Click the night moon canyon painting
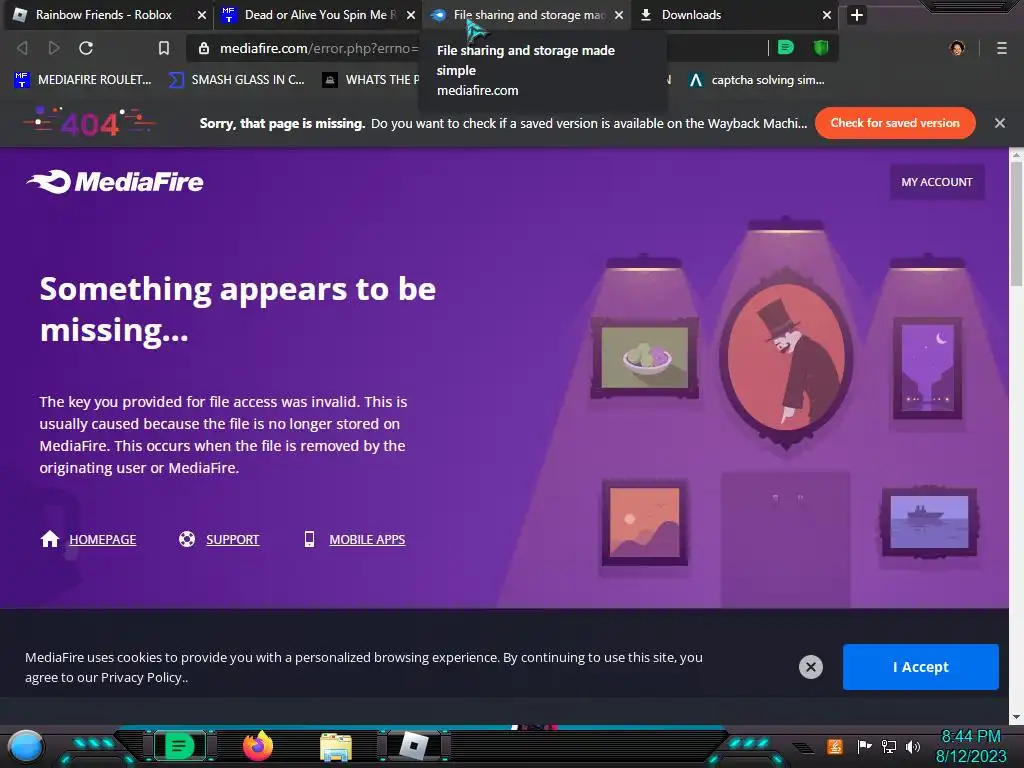The width and height of the screenshot is (1024, 768). (927, 368)
